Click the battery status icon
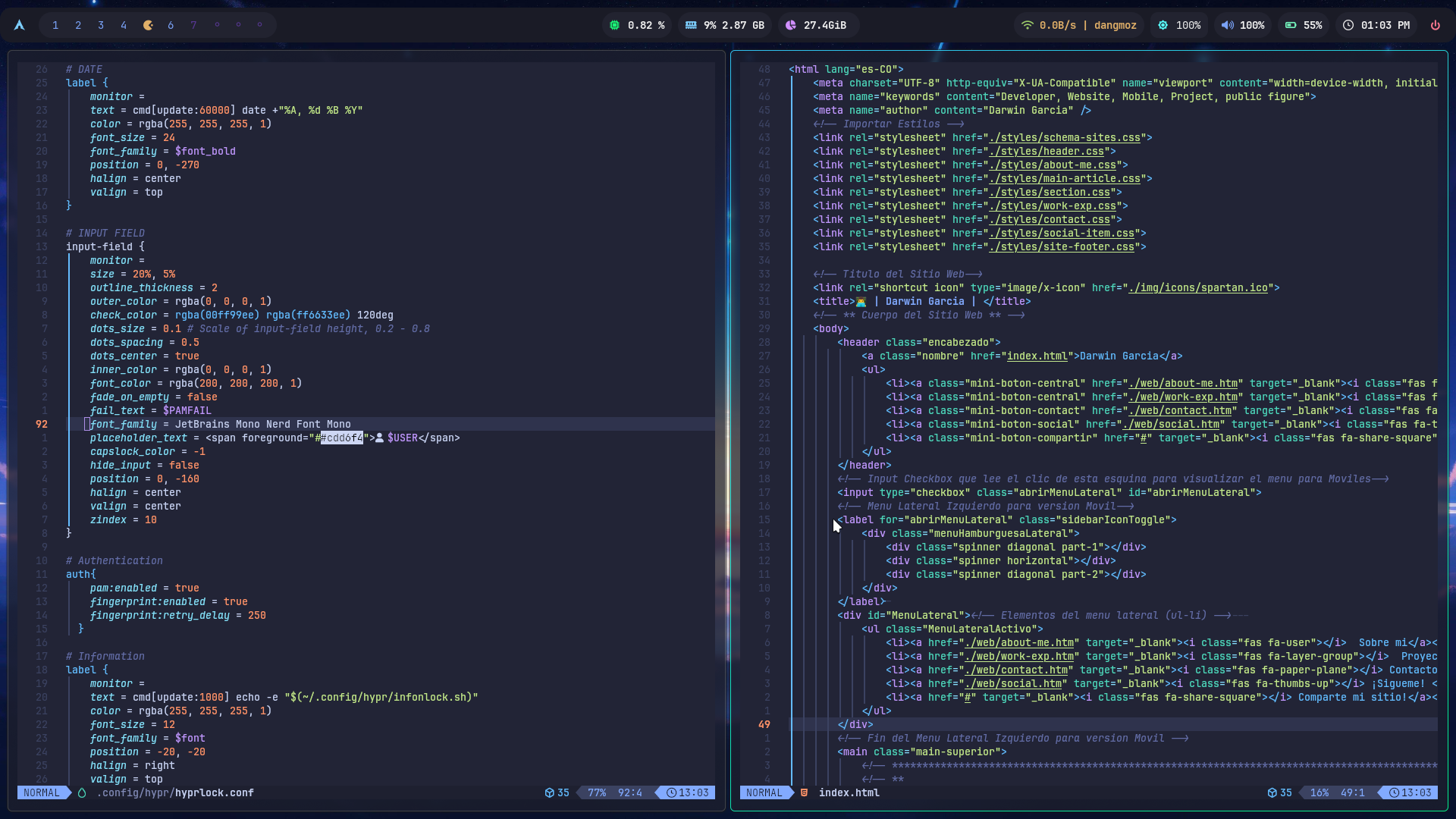Screen dimensions: 1456x819 pyautogui.click(x=1290, y=25)
